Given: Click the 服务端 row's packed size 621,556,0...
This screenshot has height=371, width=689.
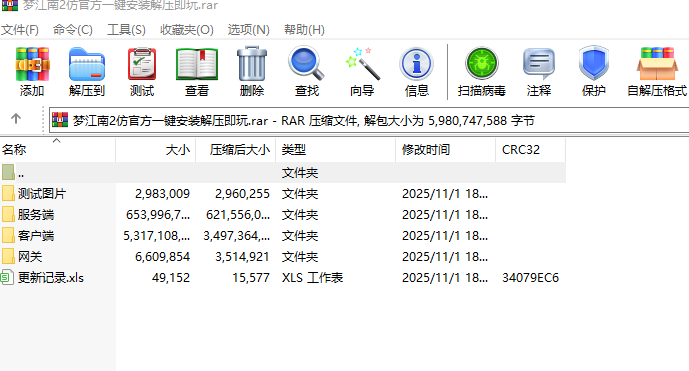Looking at the screenshot, I should (x=238, y=215).
